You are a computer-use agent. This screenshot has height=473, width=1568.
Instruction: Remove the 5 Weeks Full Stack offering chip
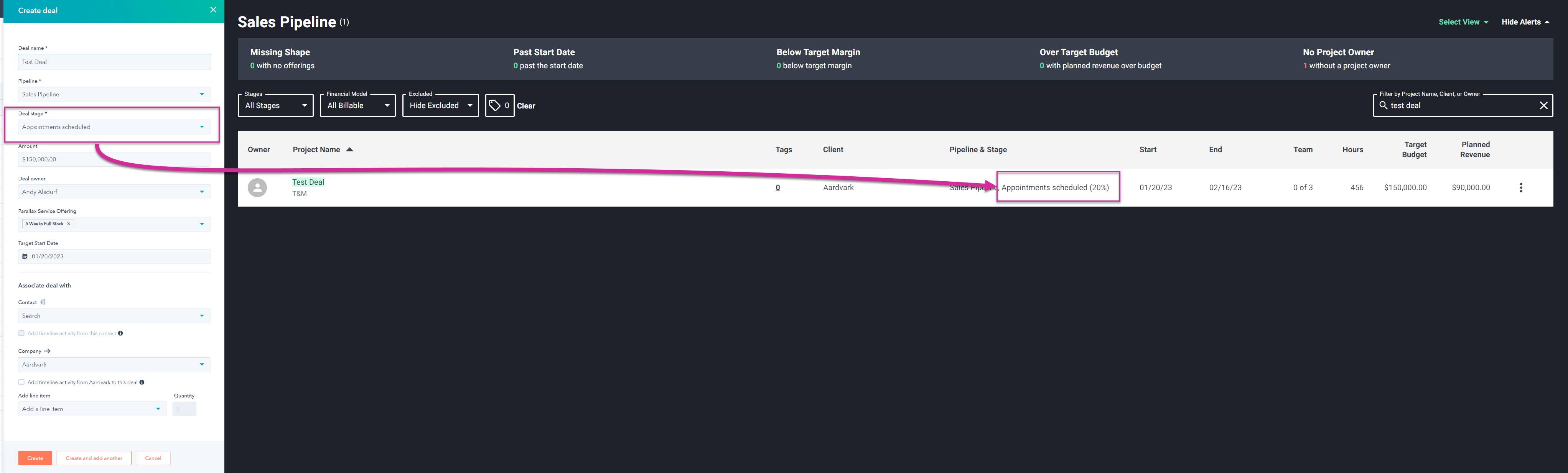[x=69, y=223]
